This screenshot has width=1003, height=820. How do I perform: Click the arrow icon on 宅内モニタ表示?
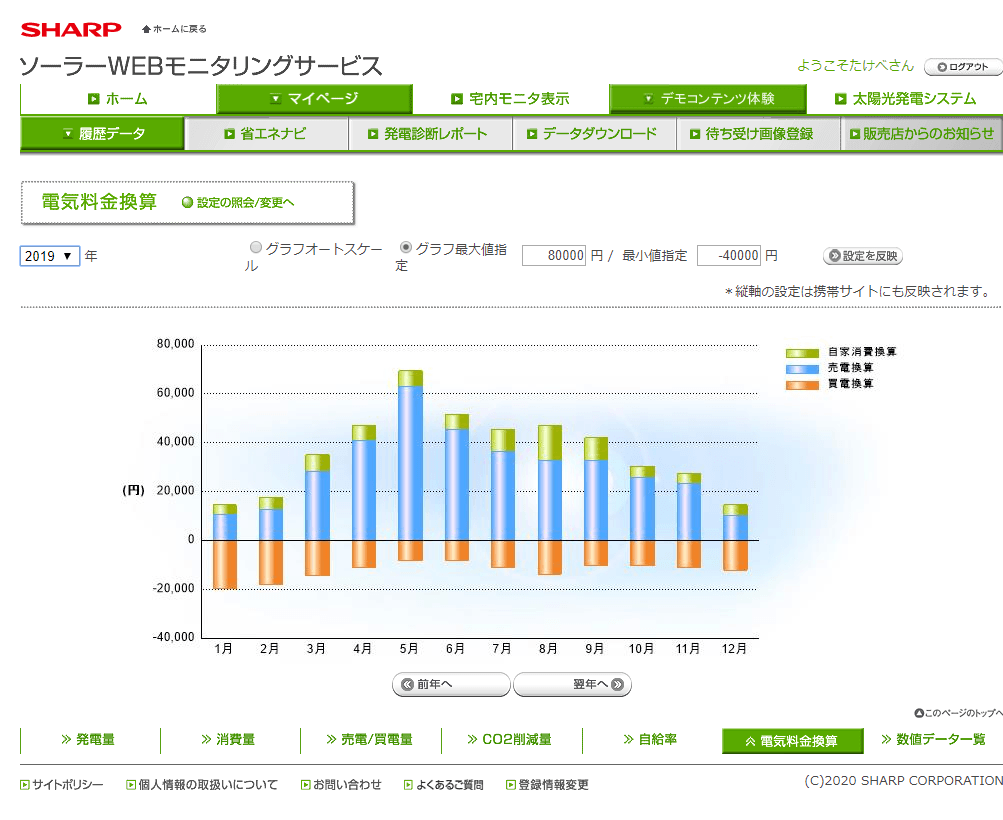point(457,99)
